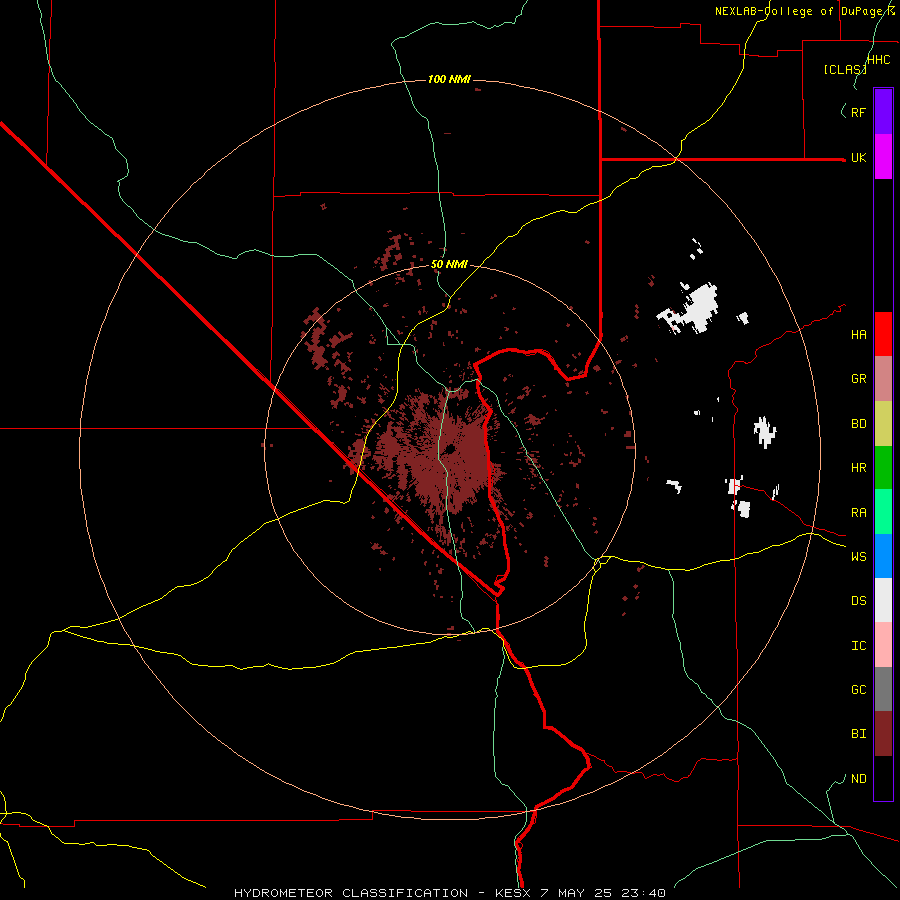Select the "BD" legend label text
This screenshot has height=900, width=900.
pos(858,424)
